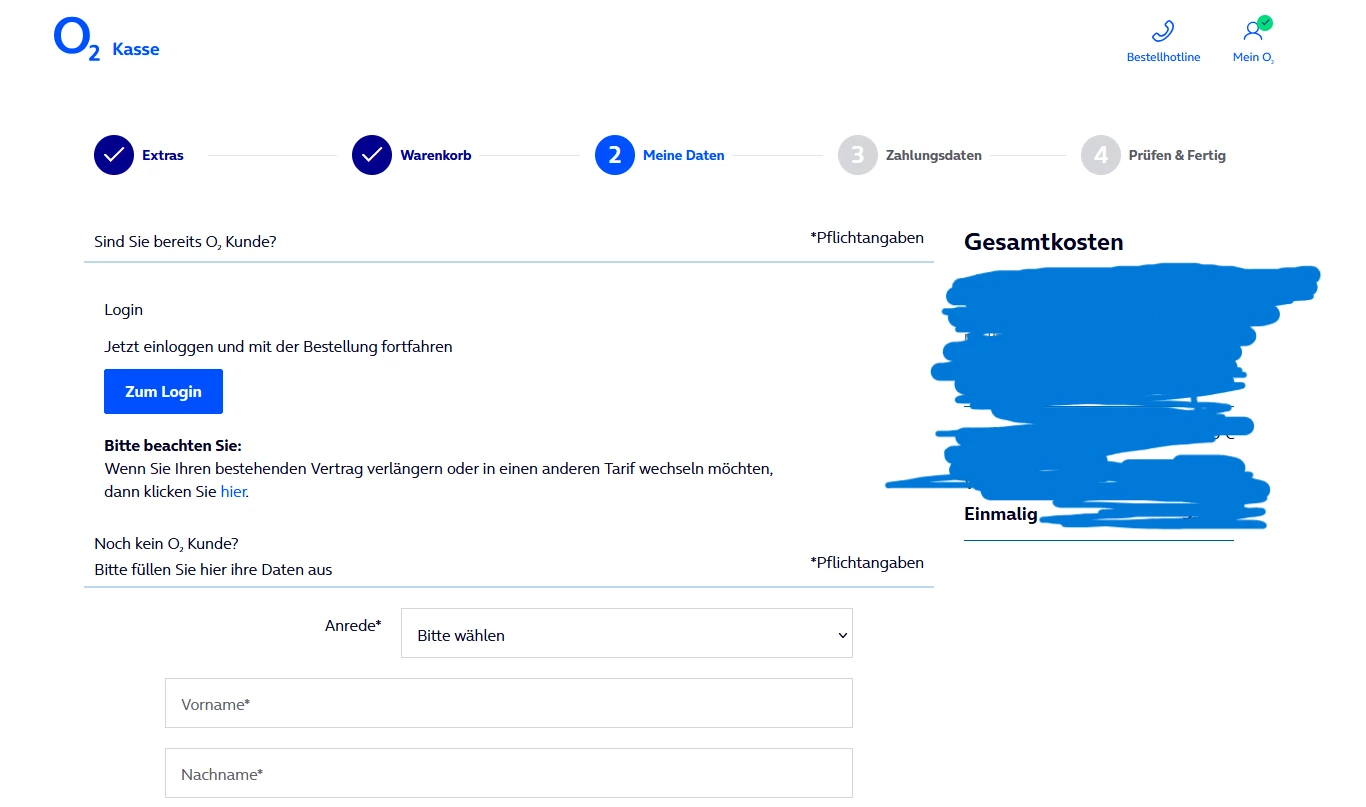Screen dimensions: 1366x807
Task: Click the 'Sind Sie bereits O2 Kunde?' heading
Action: [185, 242]
